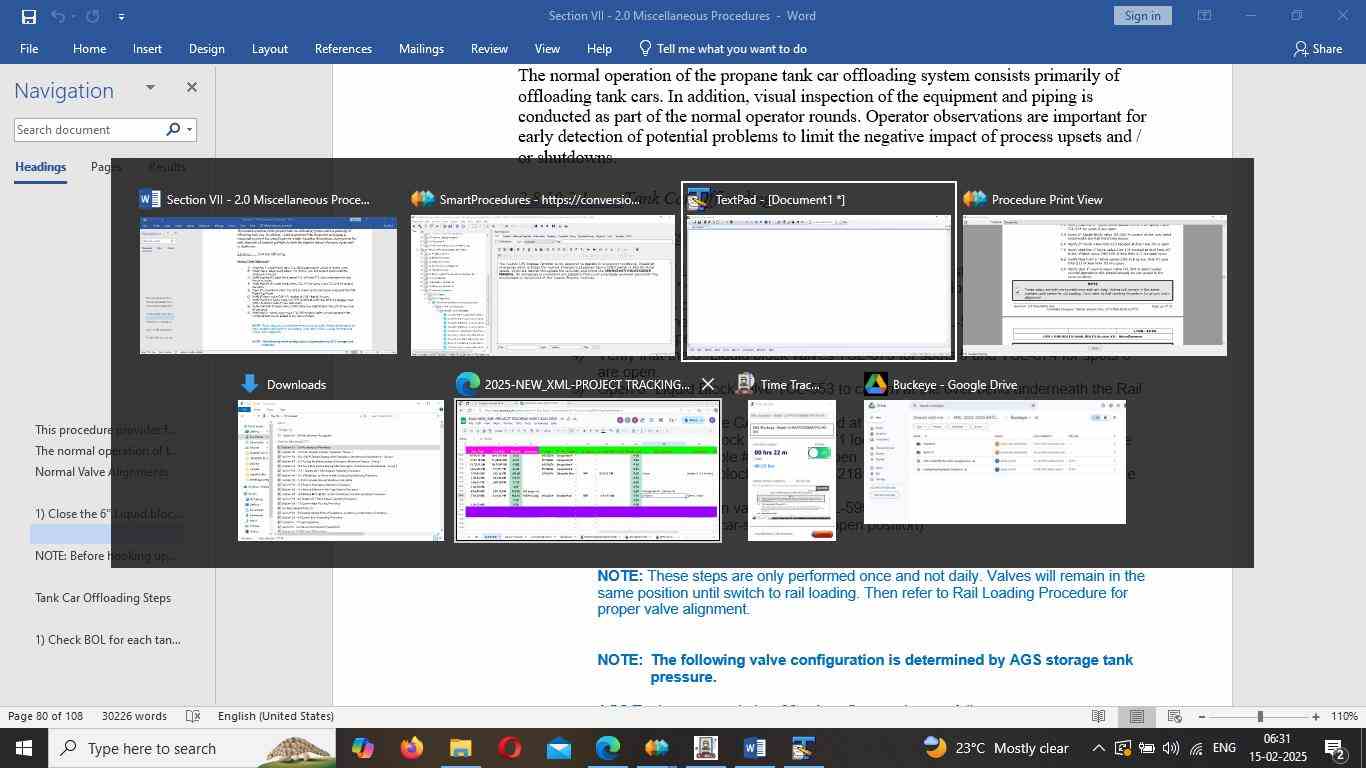
Task: Switch to Section VII Word window thumbnail
Action: click(x=268, y=285)
